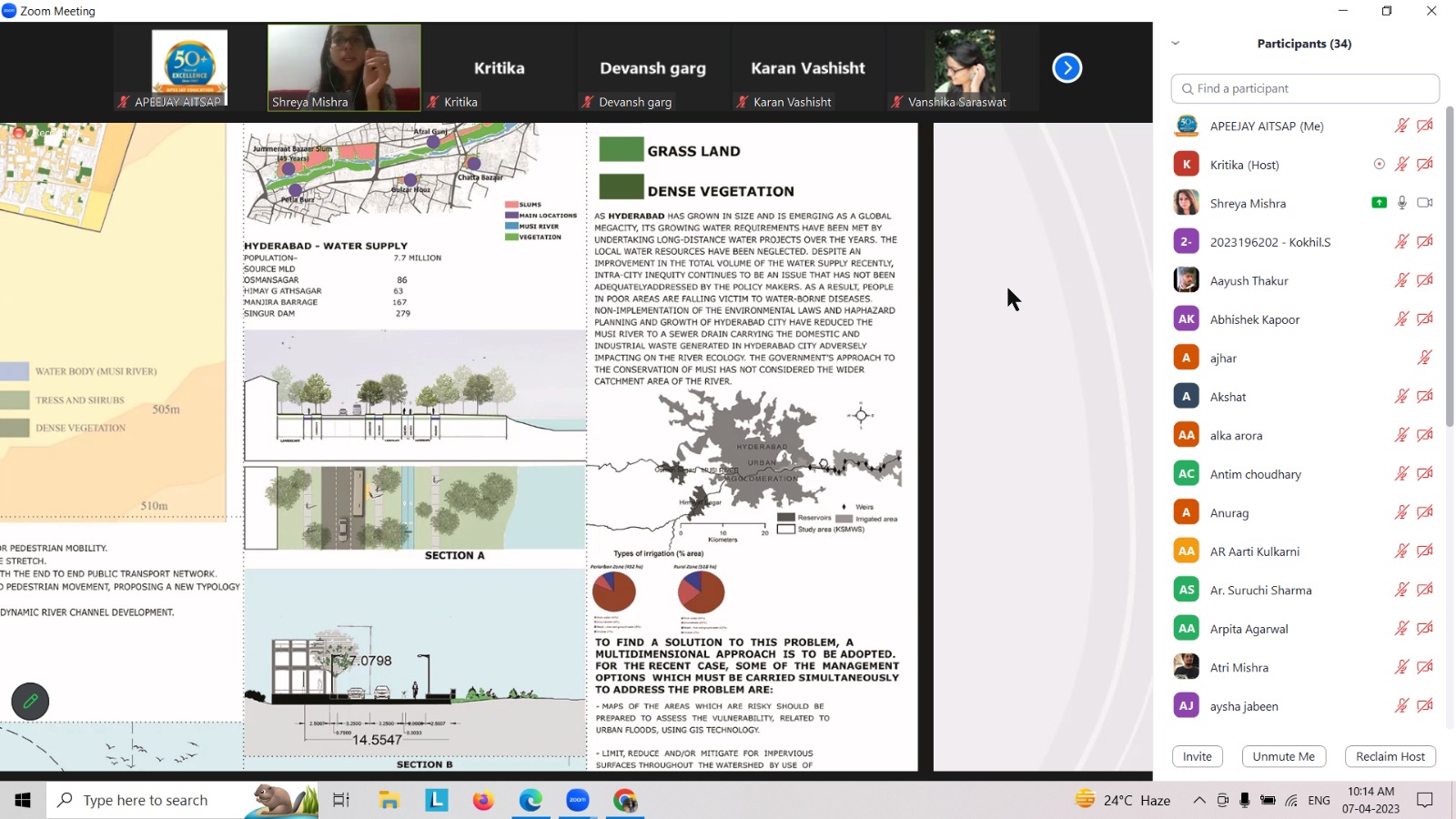Click the system tray microphone icon

1245,800
